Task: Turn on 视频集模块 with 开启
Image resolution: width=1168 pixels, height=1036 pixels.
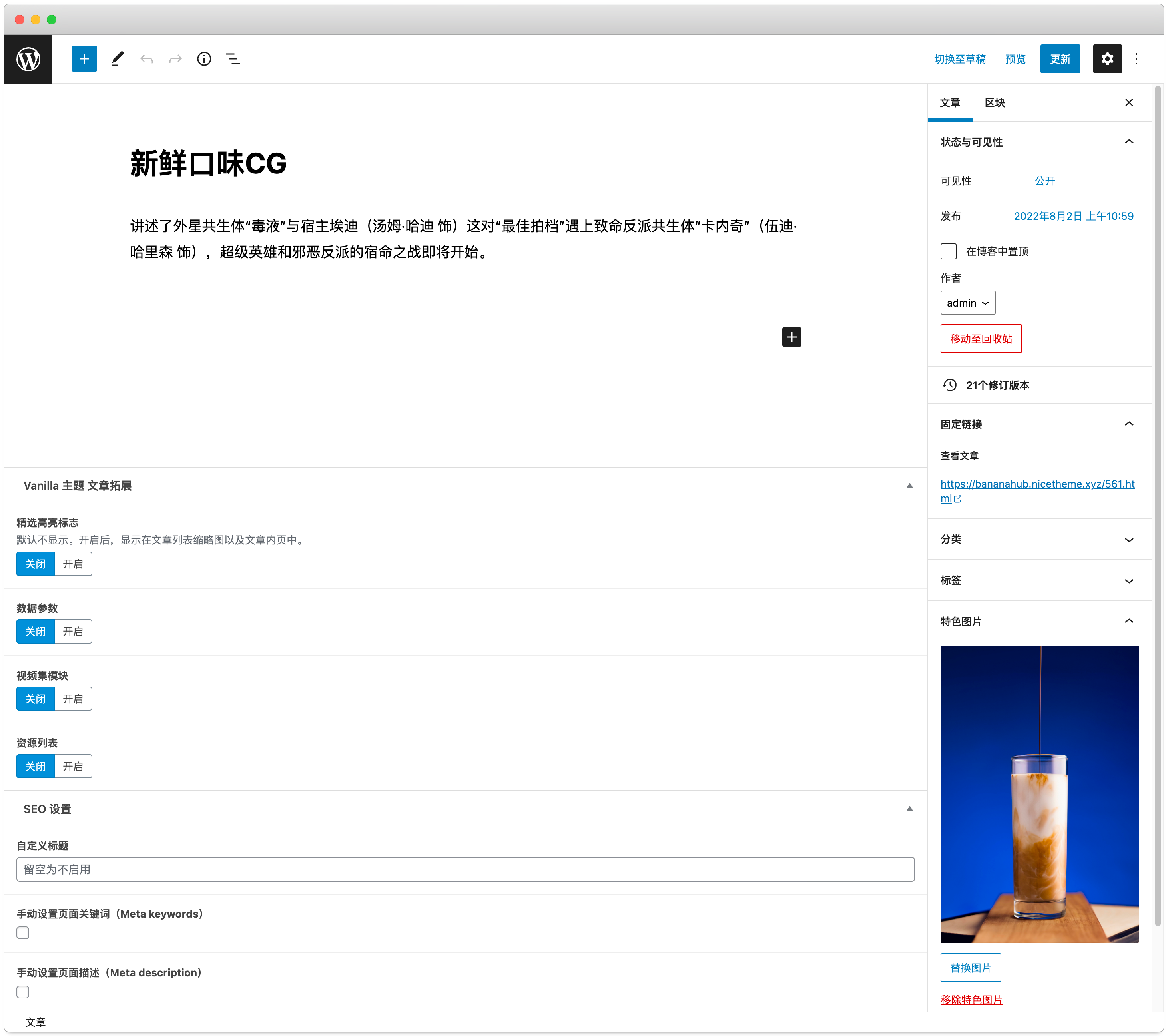Action: pos(73,699)
